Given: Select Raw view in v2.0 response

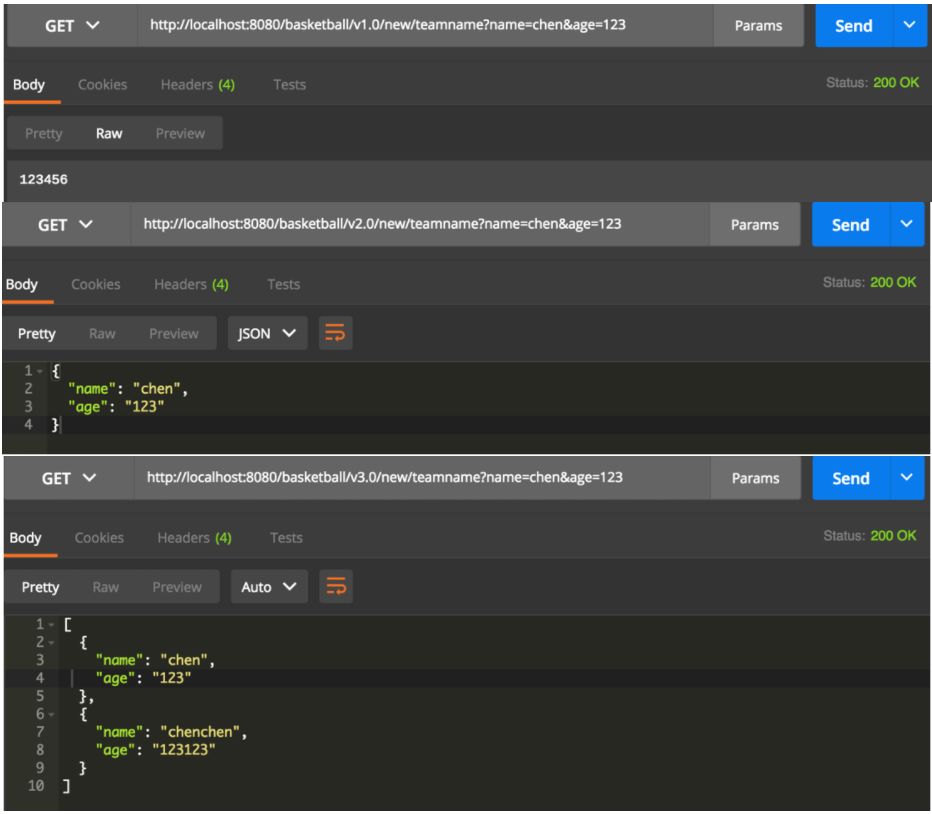Looking at the screenshot, I should pyautogui.click(x=102, y=334).
